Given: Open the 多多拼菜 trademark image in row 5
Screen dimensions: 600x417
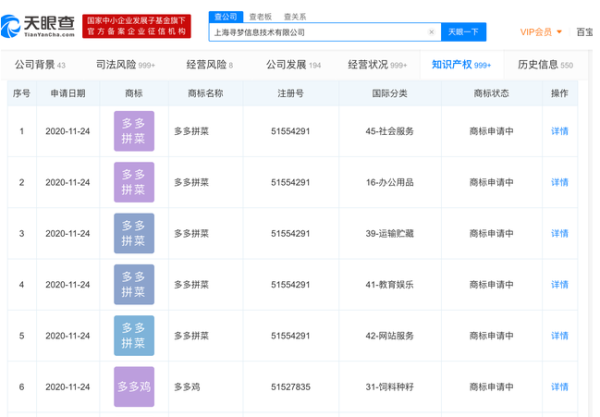Looking at the screenshot, I should click(x=134, y=336).
